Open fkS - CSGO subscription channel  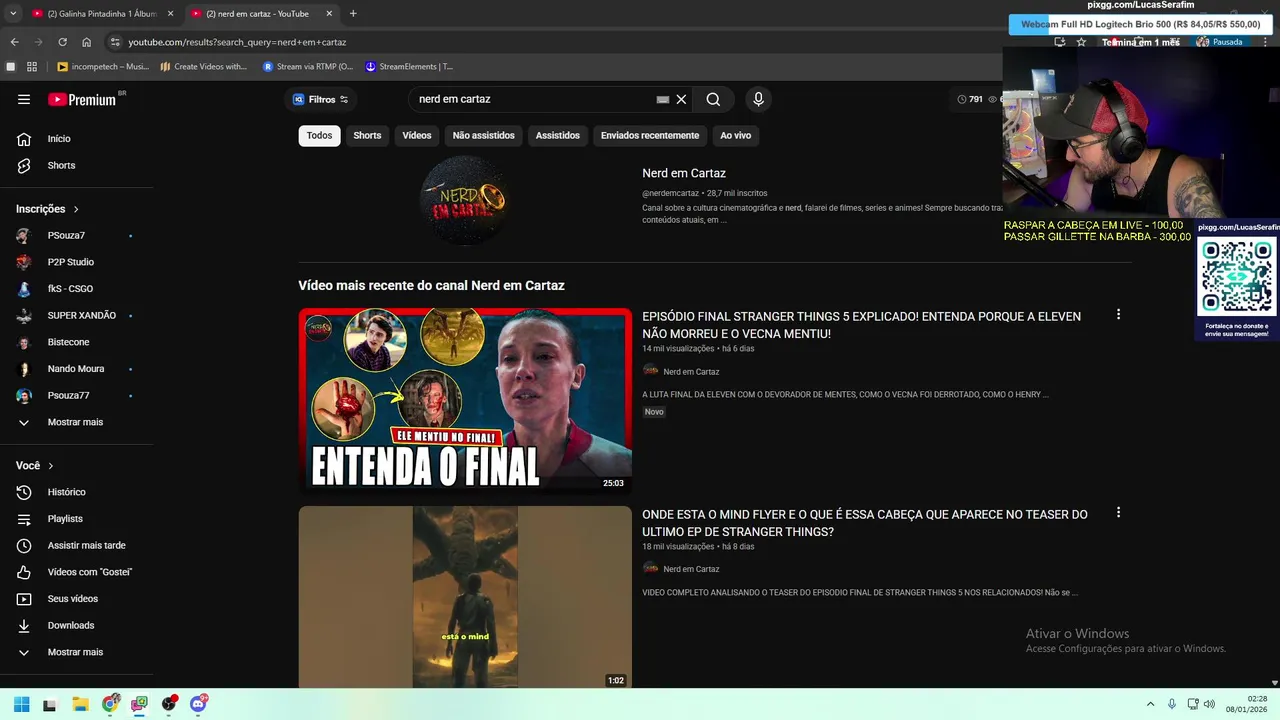77,289
